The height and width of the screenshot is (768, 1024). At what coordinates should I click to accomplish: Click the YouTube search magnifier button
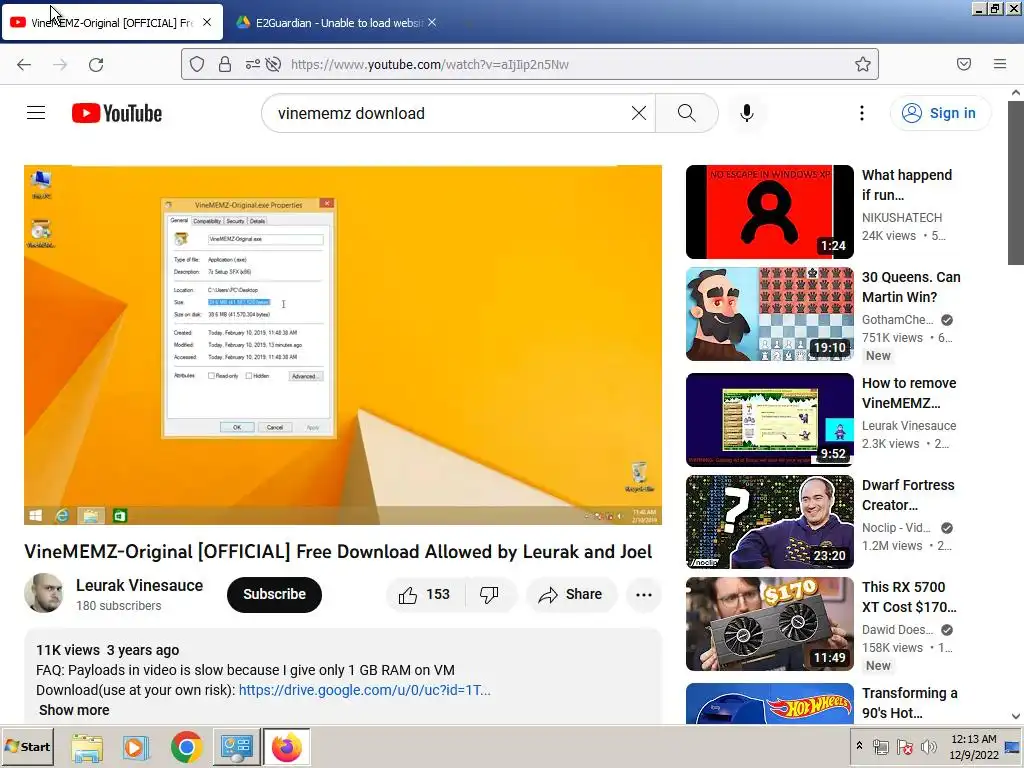(x=686, y=113)
